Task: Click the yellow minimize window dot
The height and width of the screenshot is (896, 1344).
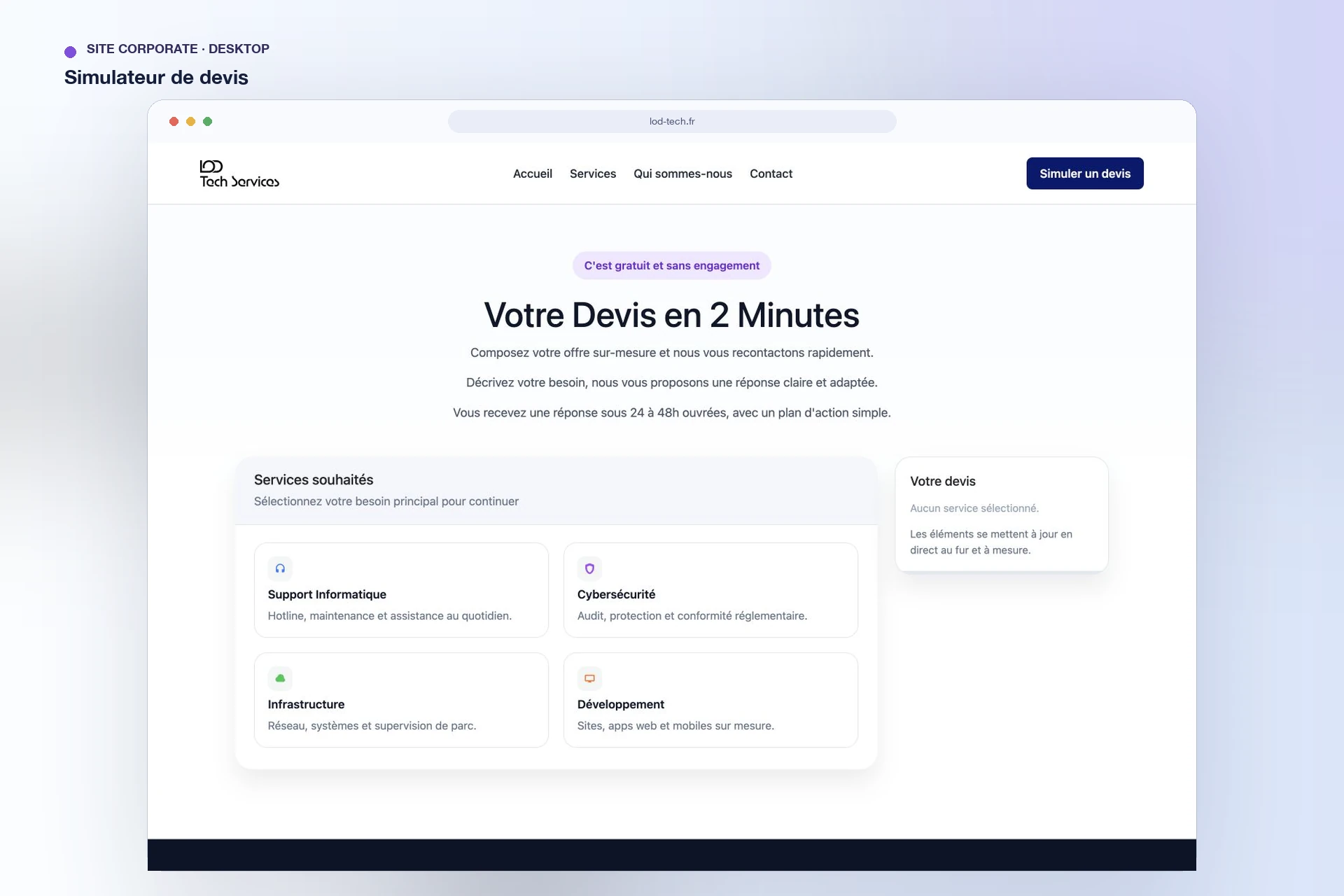Action: pos(190,121)
